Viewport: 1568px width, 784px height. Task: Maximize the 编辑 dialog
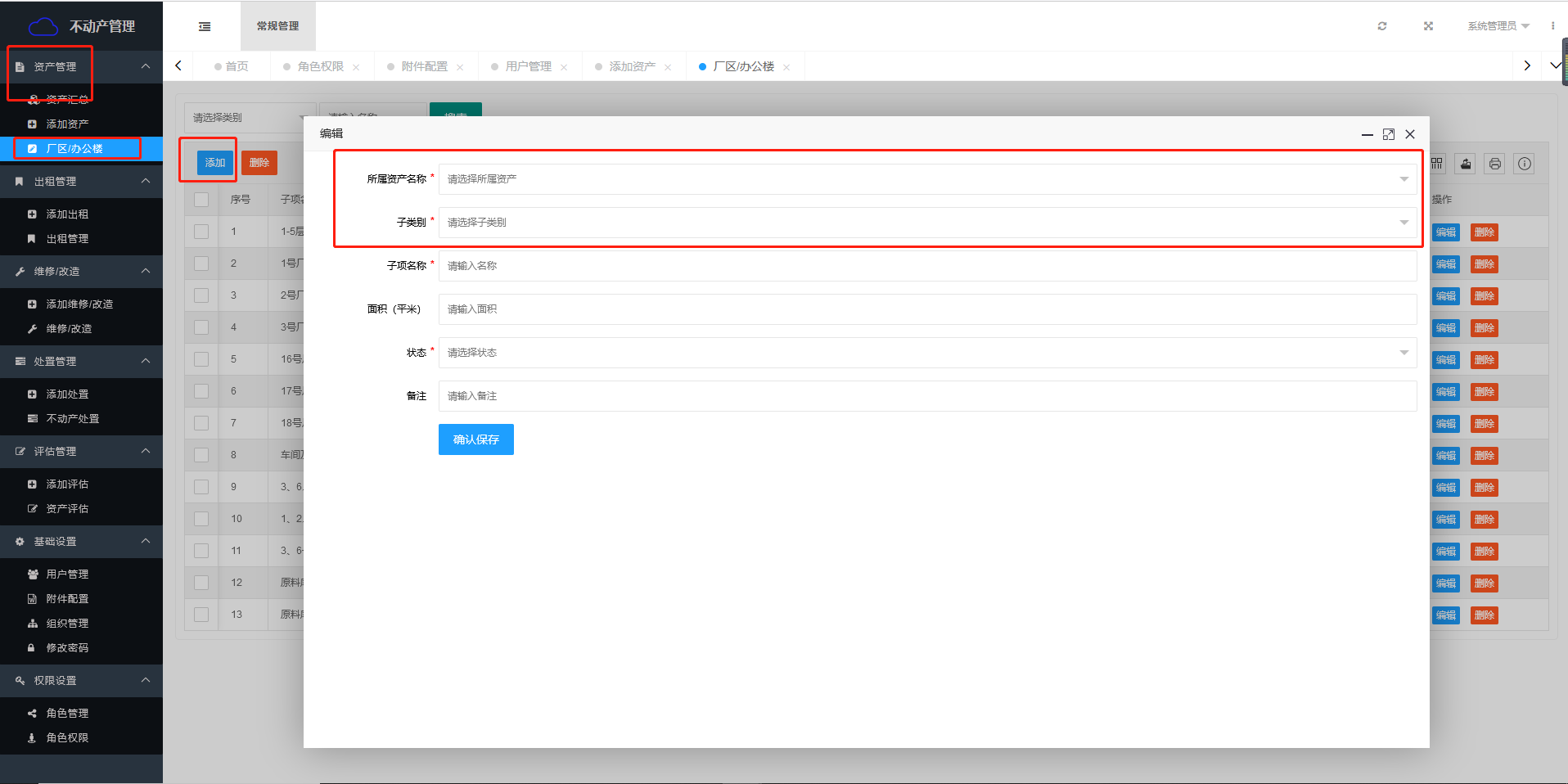coord(1389,134)
